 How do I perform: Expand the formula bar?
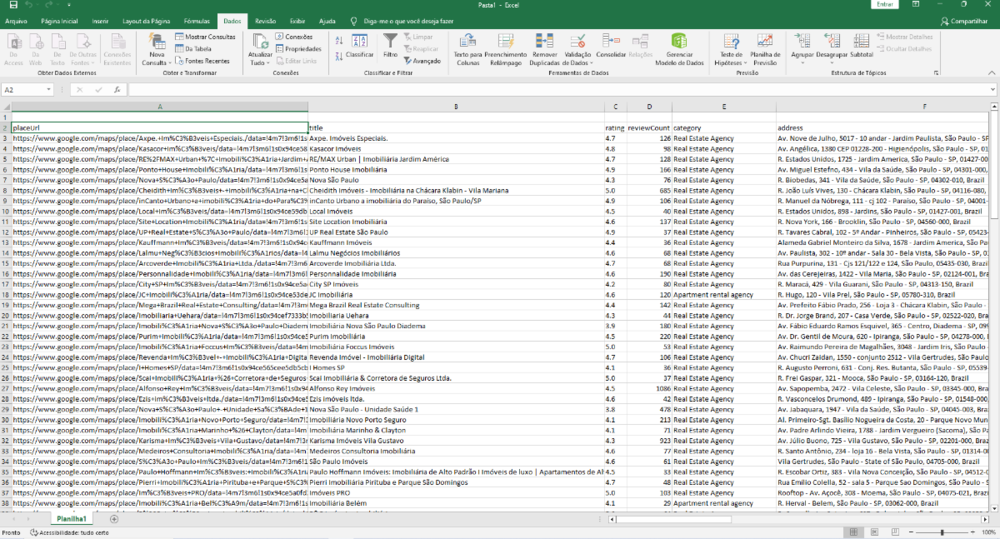tap(994, 90)
